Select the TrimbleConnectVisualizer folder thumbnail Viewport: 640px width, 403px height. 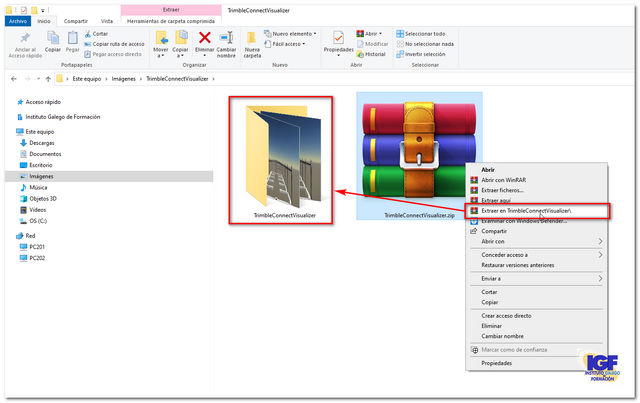[x=283, y=157]
